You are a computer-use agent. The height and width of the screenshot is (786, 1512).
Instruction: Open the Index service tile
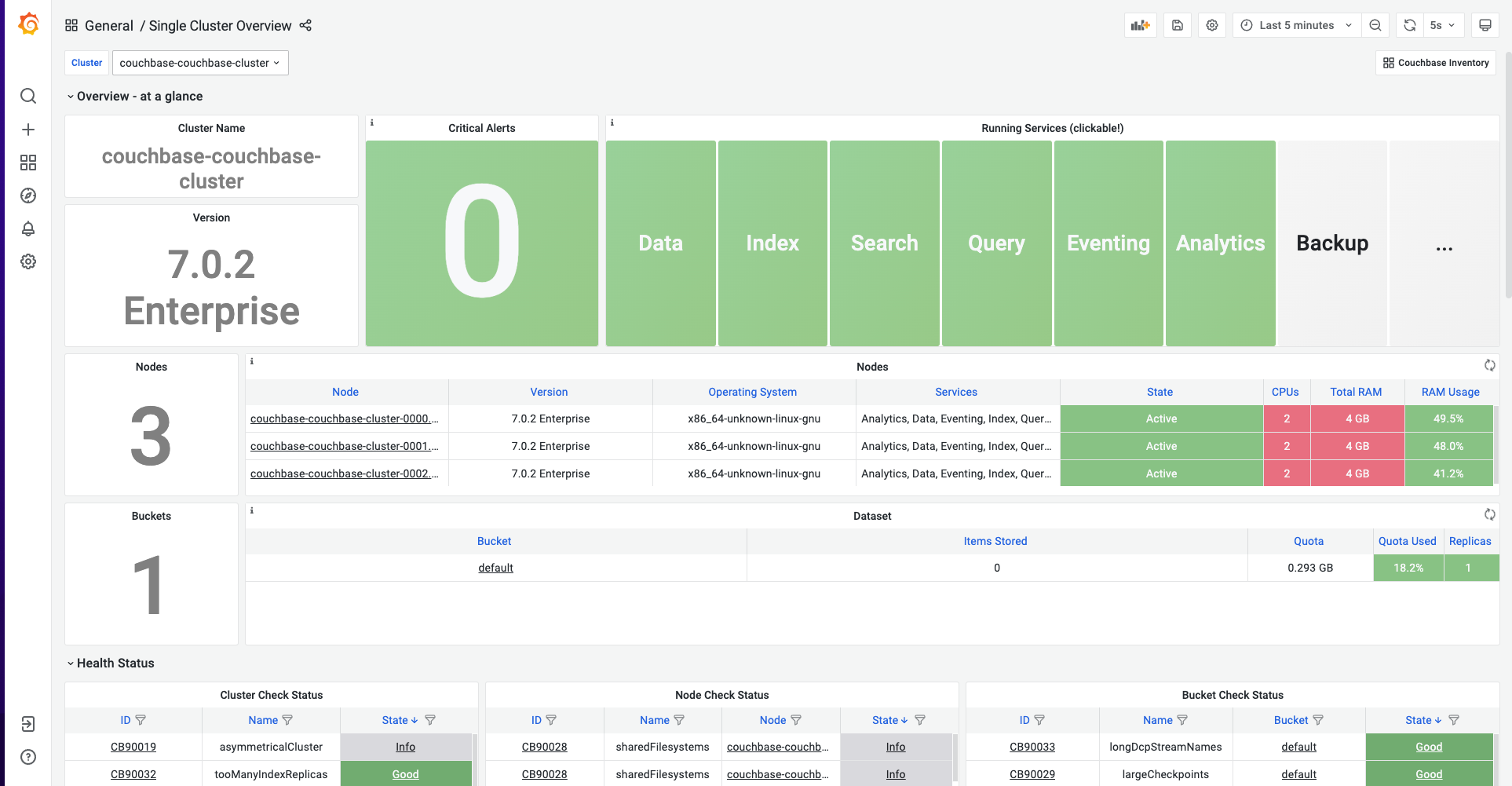click(772, 243)
